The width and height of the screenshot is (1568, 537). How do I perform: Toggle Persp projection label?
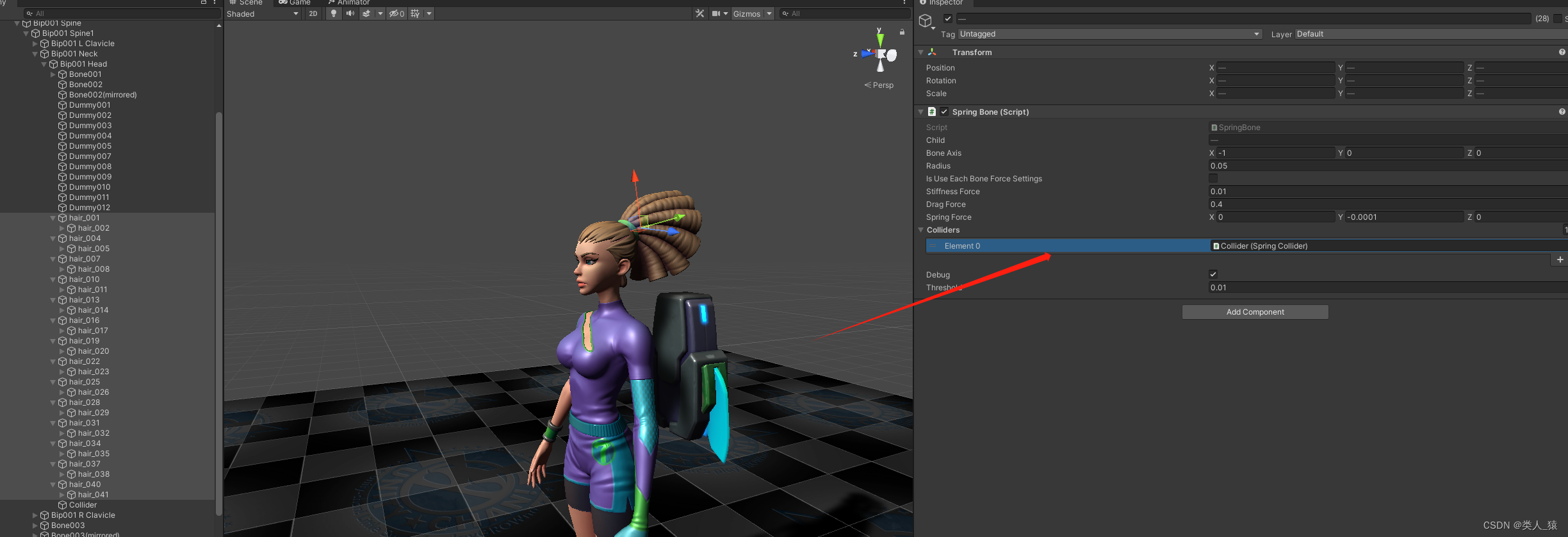879,85
